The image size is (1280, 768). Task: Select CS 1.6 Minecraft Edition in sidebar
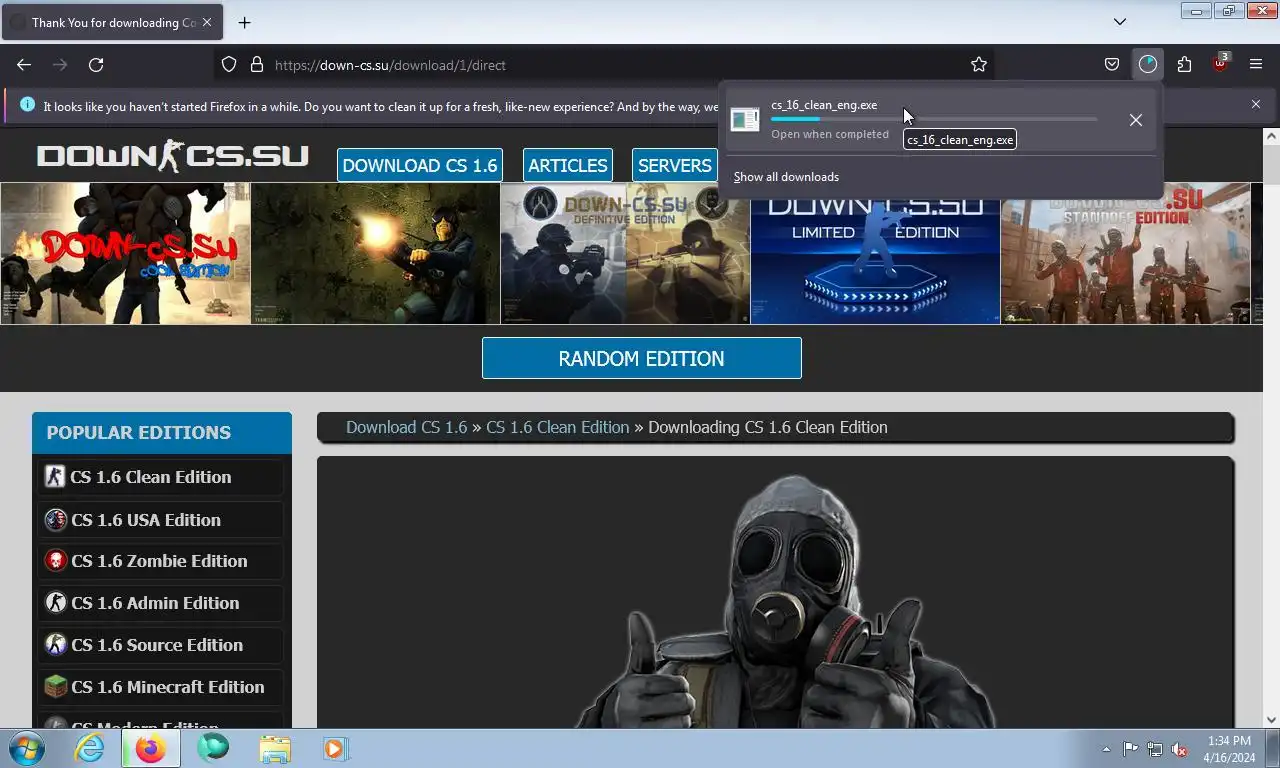pos(161,687)
